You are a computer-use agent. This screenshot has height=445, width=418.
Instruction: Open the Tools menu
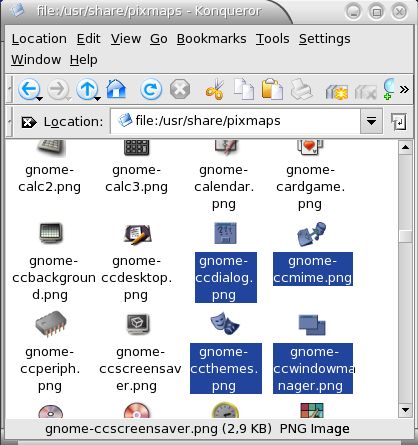tap(272, 39)
